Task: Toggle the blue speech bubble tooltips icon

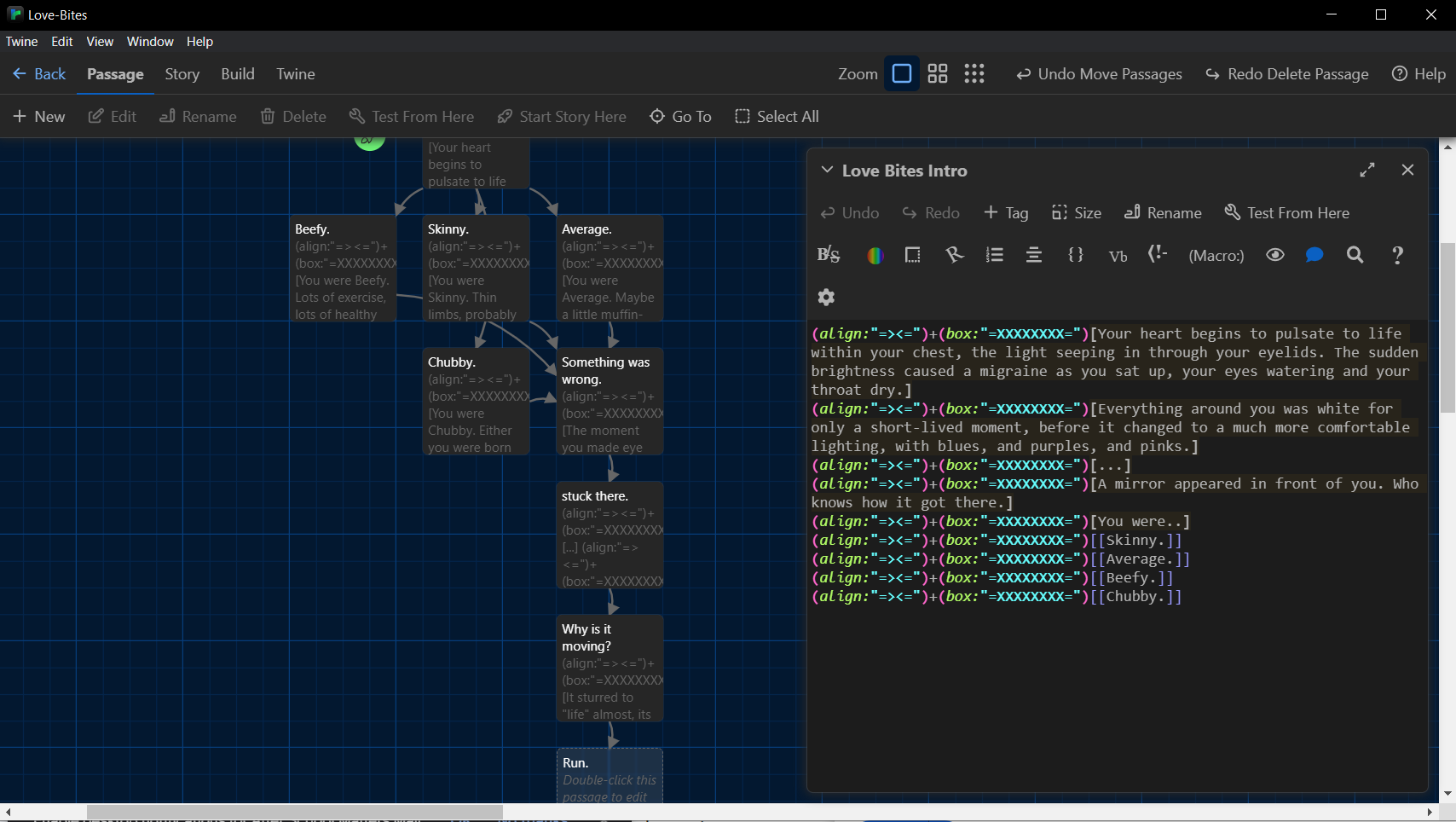Action: [x=1314, y=255]
